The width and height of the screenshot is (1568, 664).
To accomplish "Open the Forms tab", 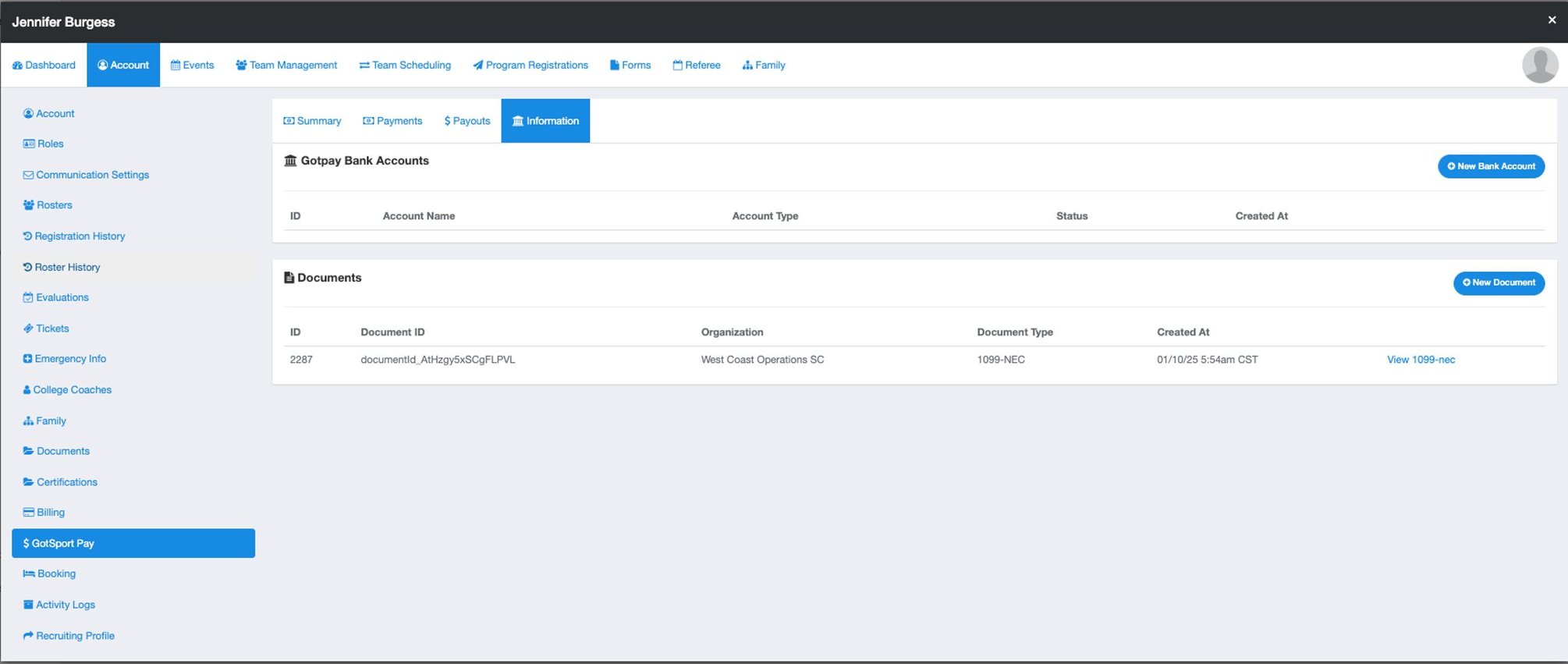I will [x=630, y=66].
